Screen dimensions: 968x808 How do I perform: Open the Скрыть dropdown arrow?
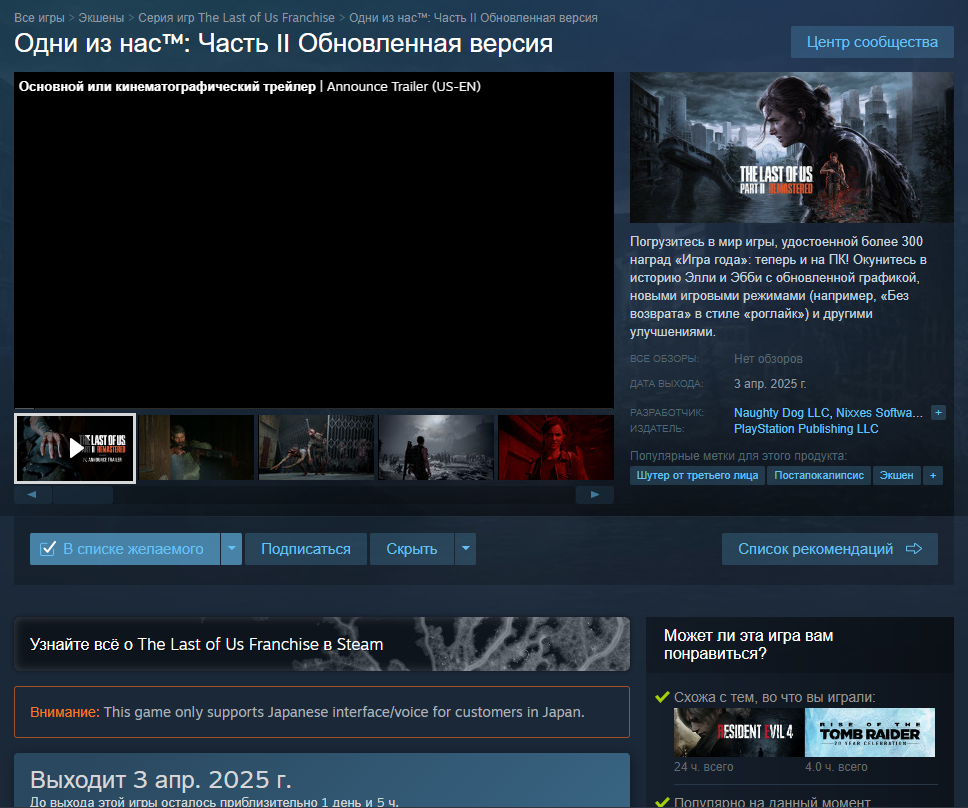[465, 549]
